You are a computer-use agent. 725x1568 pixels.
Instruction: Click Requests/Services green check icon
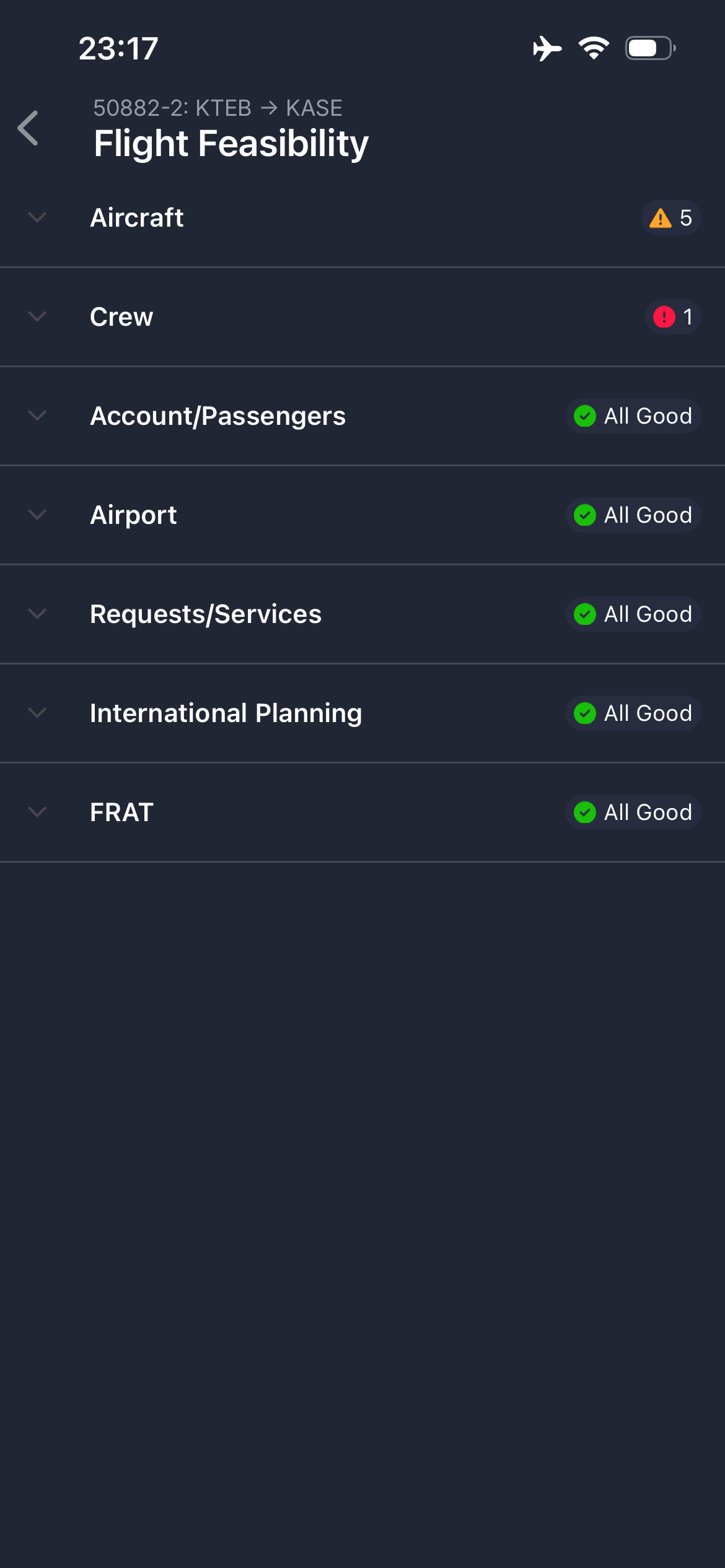pyautogui.click(x=585, y=614)
